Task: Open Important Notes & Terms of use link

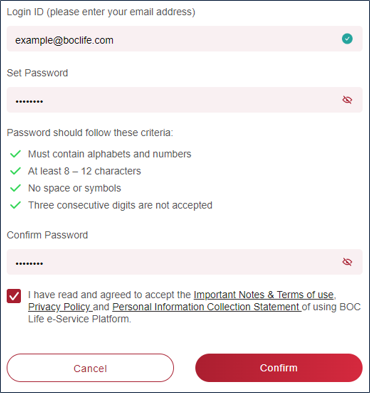Action: tap(264, 295)
